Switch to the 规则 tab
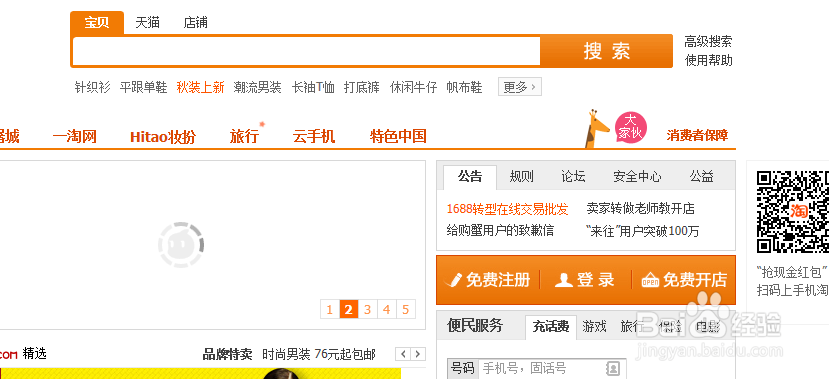Screen dimensions: 829x379 521,177
